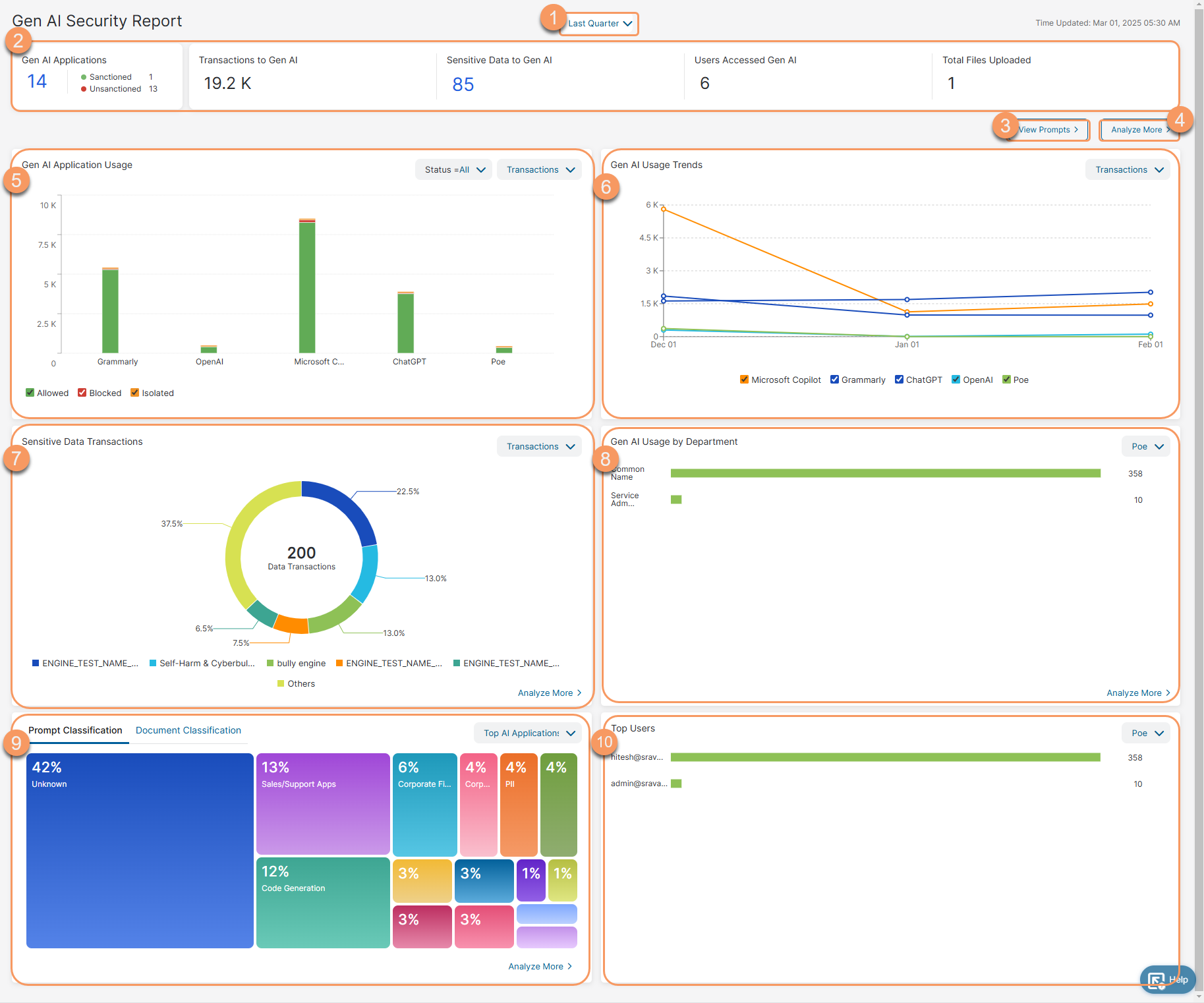
Task: Select the Prompt Classification tab
Action: tap(75, 730)
